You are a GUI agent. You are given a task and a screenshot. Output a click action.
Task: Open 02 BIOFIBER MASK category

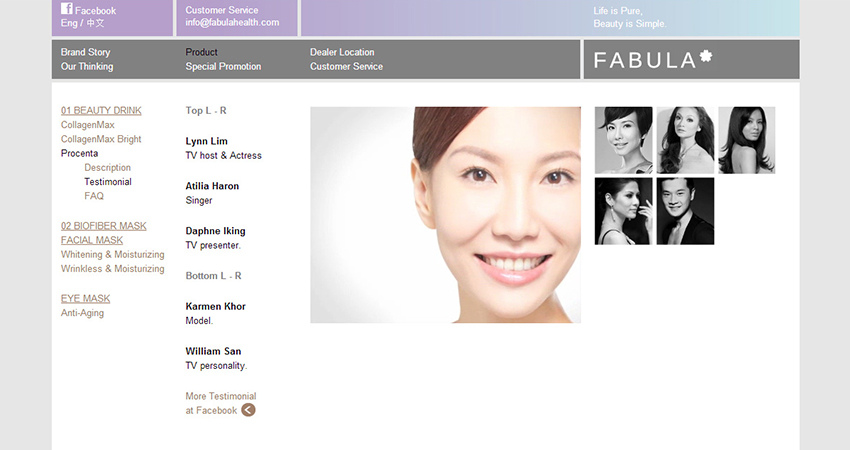tap(104, 226)
